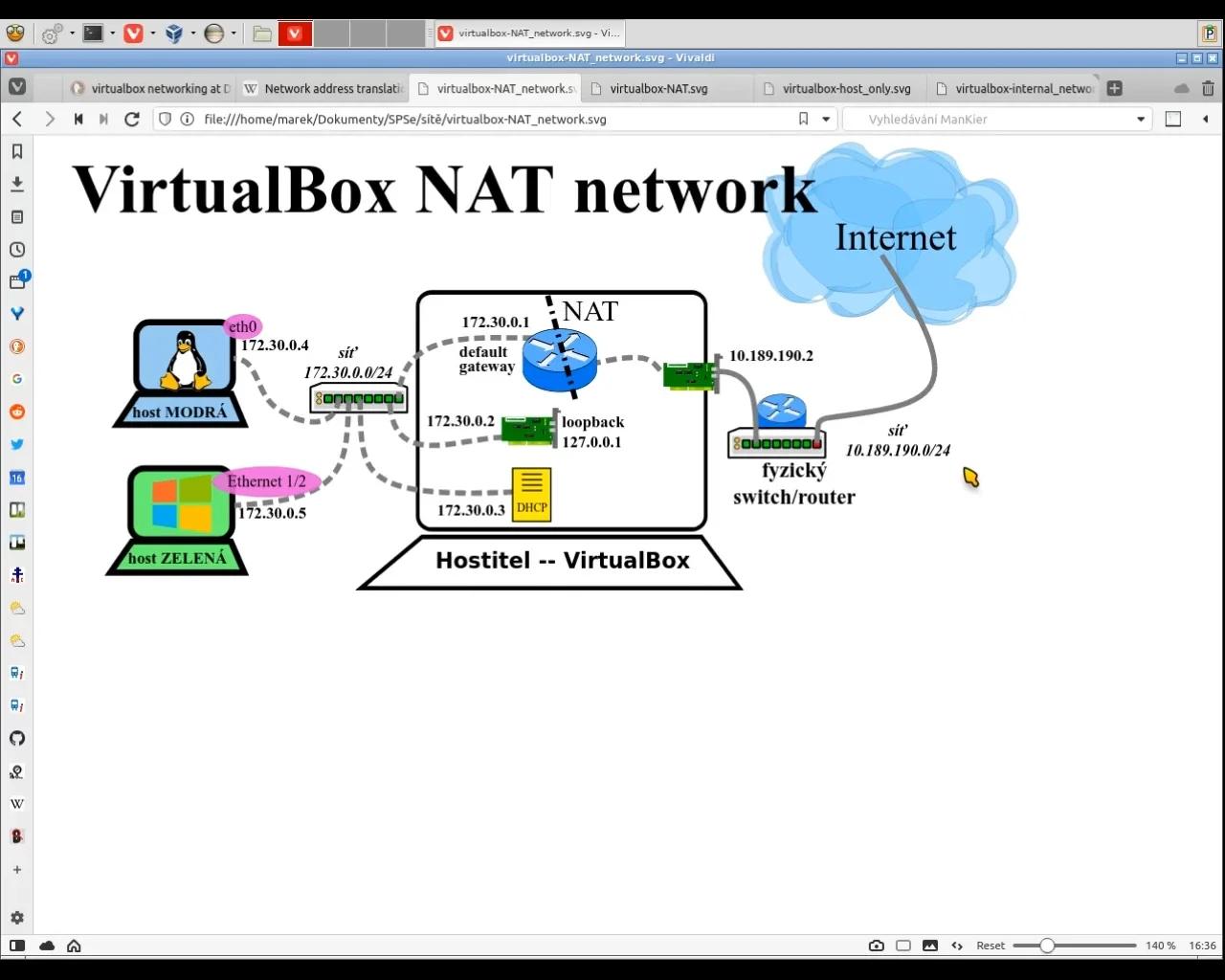Click the Wikipedia W web panel icon
Image resolution: width=1225 pixels, height=980 pixels.
click(x=16, y=803)
